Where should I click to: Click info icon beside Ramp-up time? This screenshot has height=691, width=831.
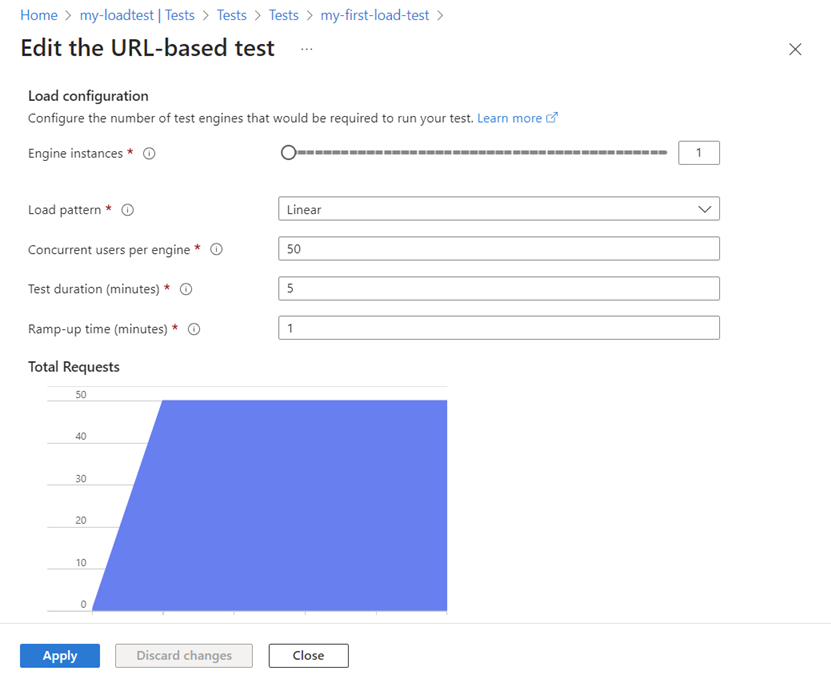194,329
